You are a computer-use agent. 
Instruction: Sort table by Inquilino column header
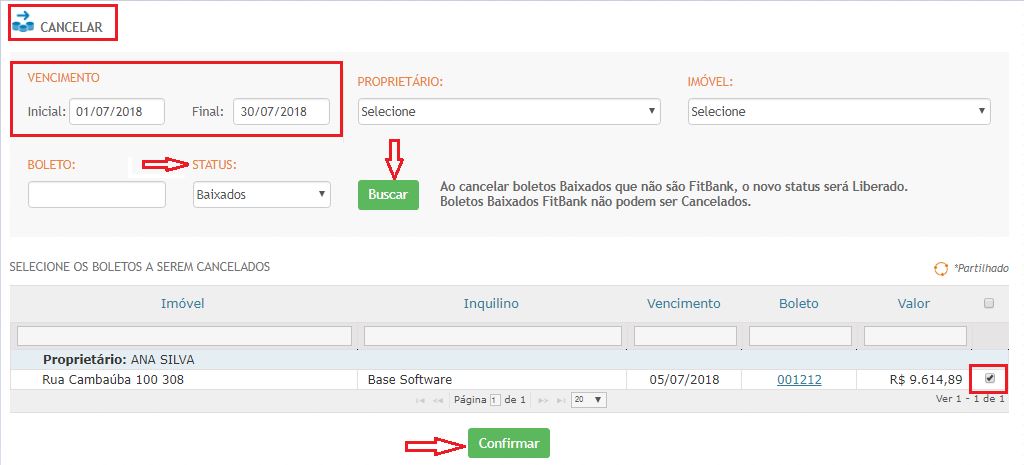[x=491, y=303]
